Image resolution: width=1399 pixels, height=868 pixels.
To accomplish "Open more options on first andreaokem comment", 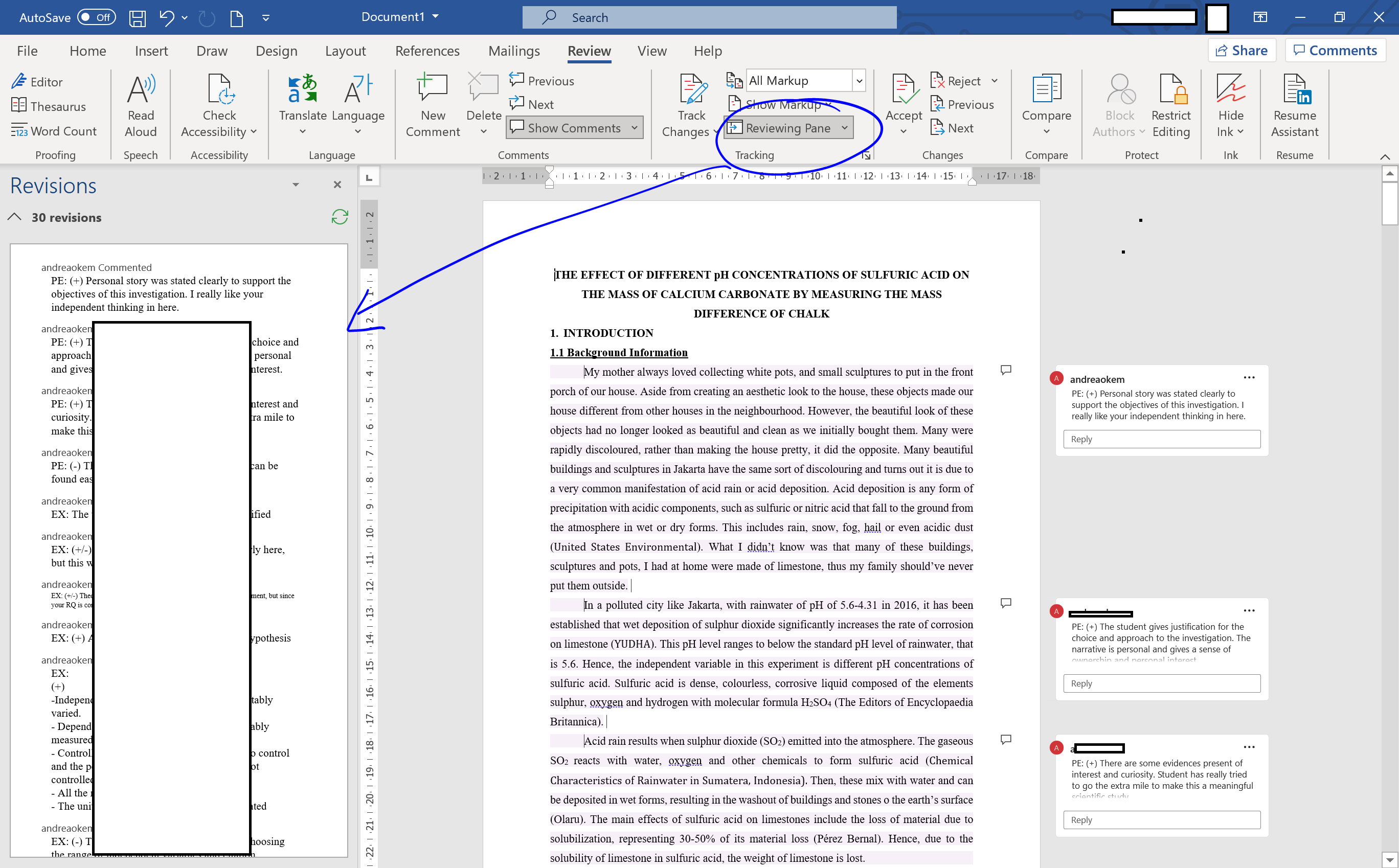I will pos(1249,378).
